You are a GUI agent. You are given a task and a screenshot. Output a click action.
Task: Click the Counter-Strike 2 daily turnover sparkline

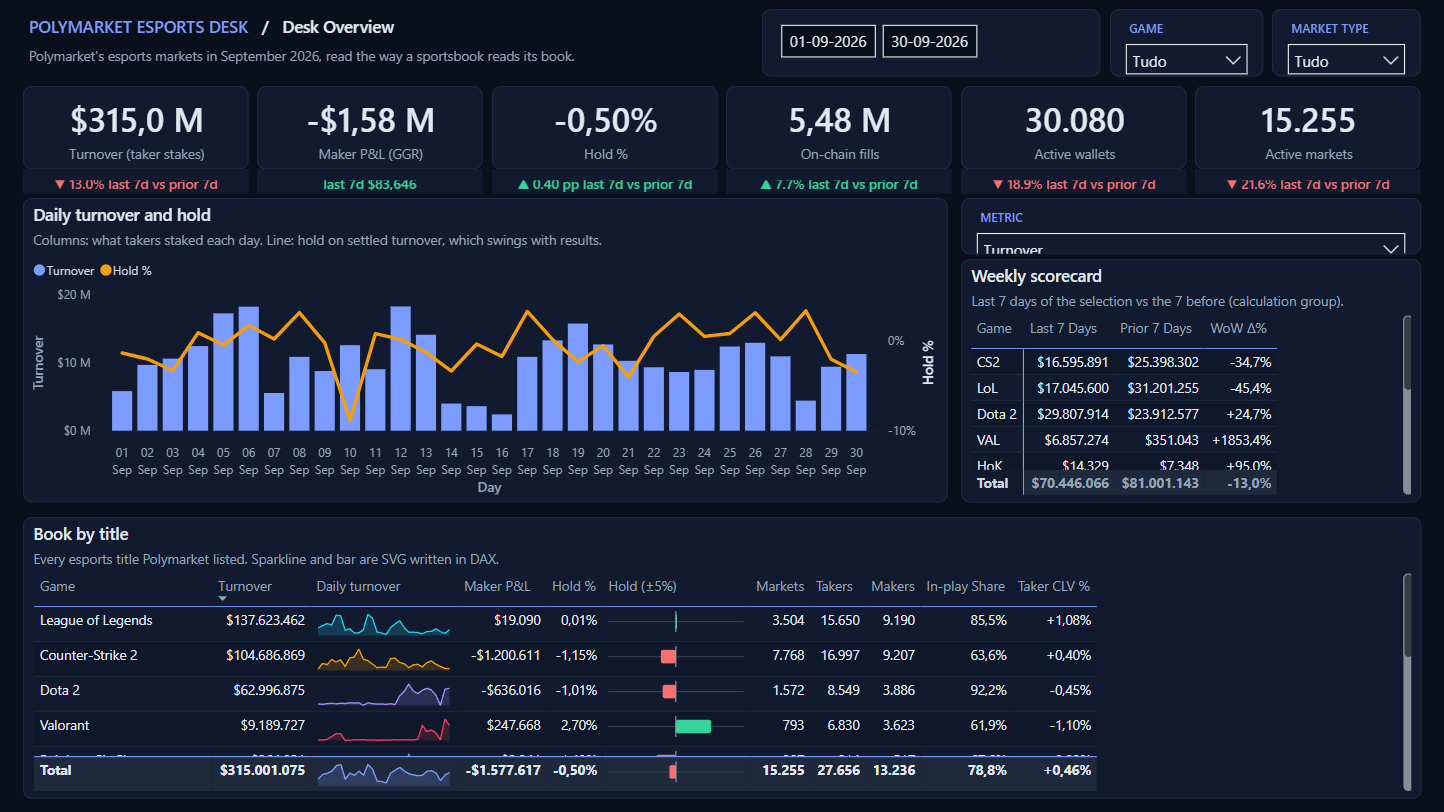pos(384,659)
